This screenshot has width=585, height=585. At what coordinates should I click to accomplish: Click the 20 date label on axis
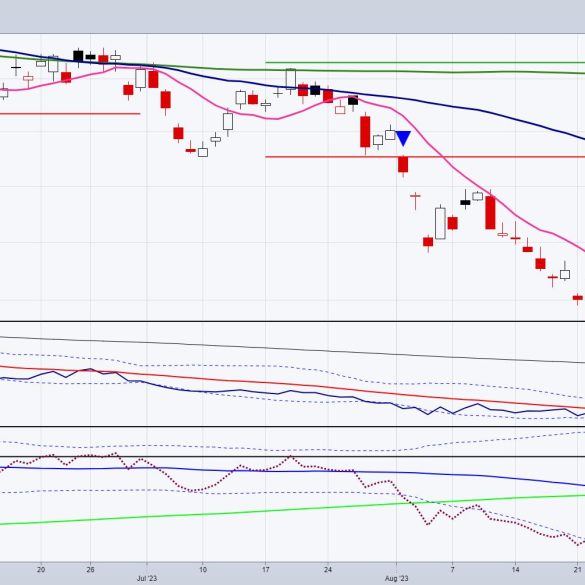pos(41,570)
